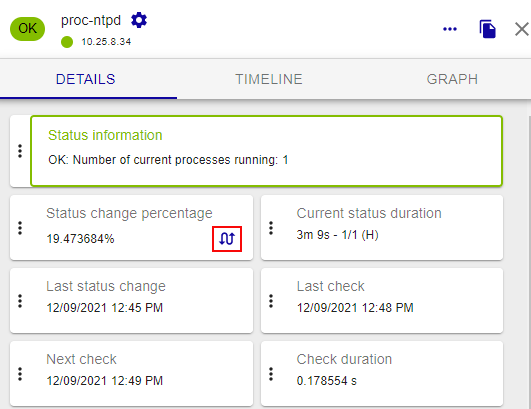Copy the resource link using the copy icon
The width and height of the screenshot is (531, 409).
(x=487, y=29)
